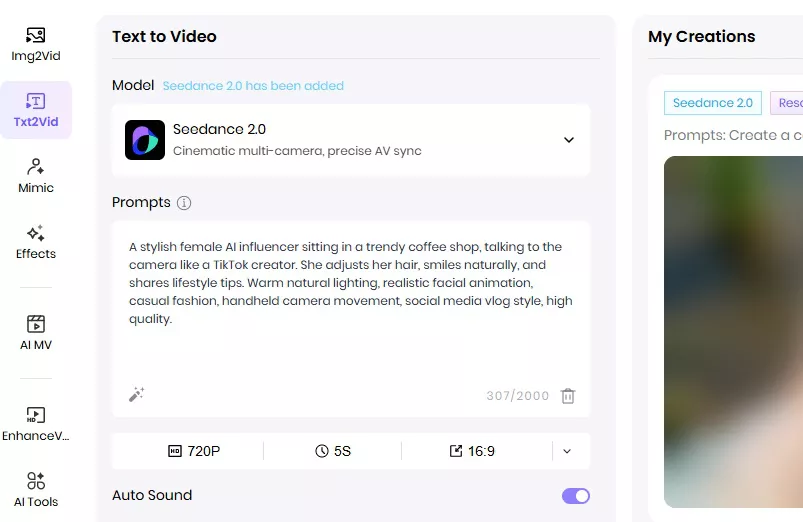Click the Seedance 2.0 tag in My Creations
Image resolution: width=803 pixels, height=522 pixels.
click(x=713, y=103)
